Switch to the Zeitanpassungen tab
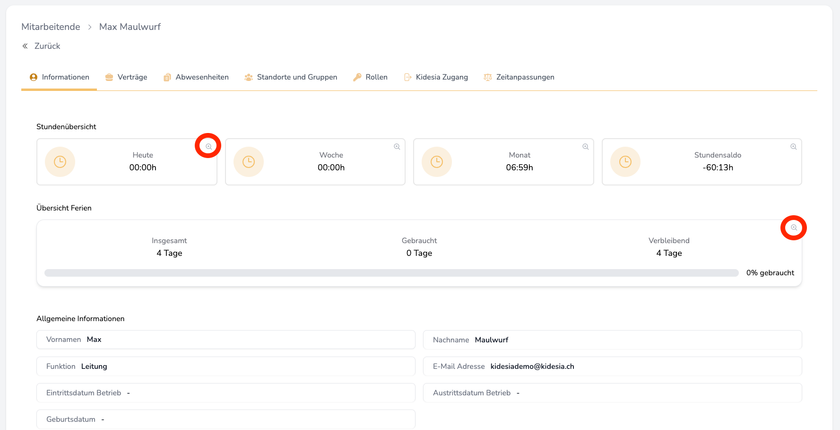This screenshot has height=430, width=840. [519, 77]
